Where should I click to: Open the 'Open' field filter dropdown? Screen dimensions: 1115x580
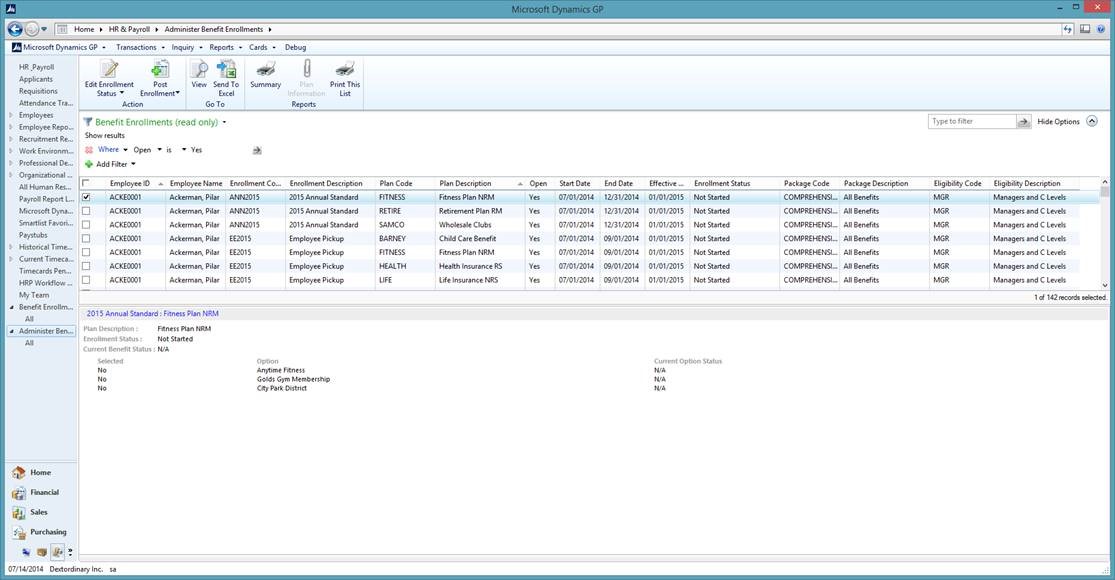159,150
